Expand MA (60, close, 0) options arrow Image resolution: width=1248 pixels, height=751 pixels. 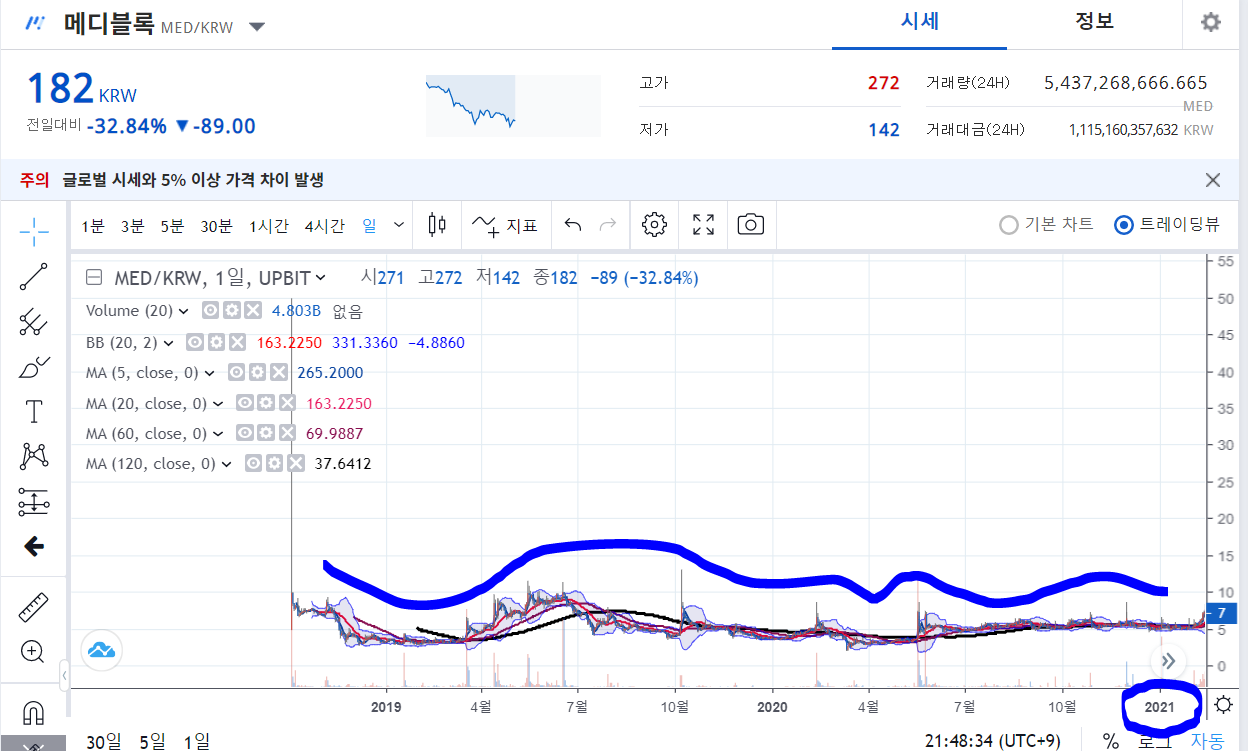pyautogui.click(x=218, y=433)
